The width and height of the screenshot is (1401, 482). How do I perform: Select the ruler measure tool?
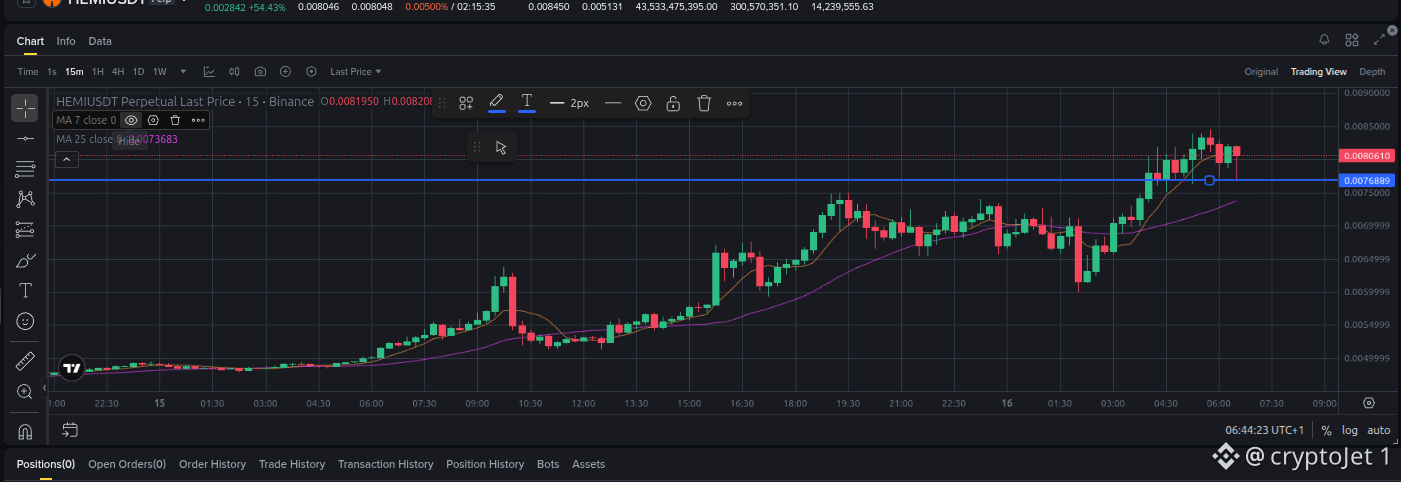[x=25, y=361]
